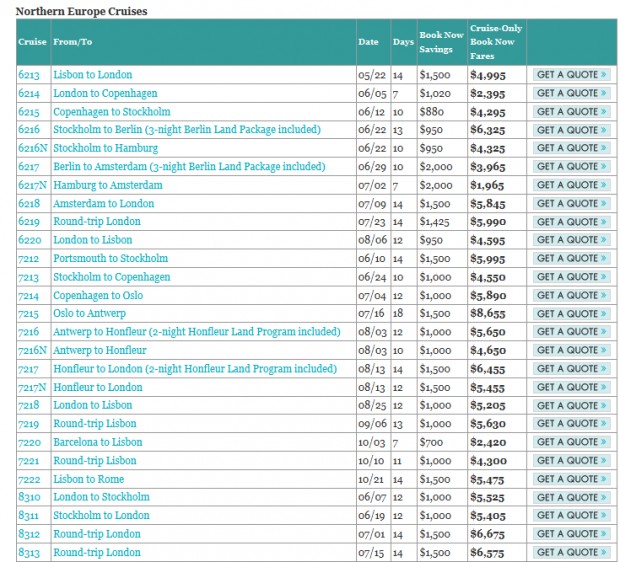Image resolution: width=620 pixels, height=562 pixels.
Task: Get a quote for cruise 6219 Round-trip London
Action: pos(571,222)
